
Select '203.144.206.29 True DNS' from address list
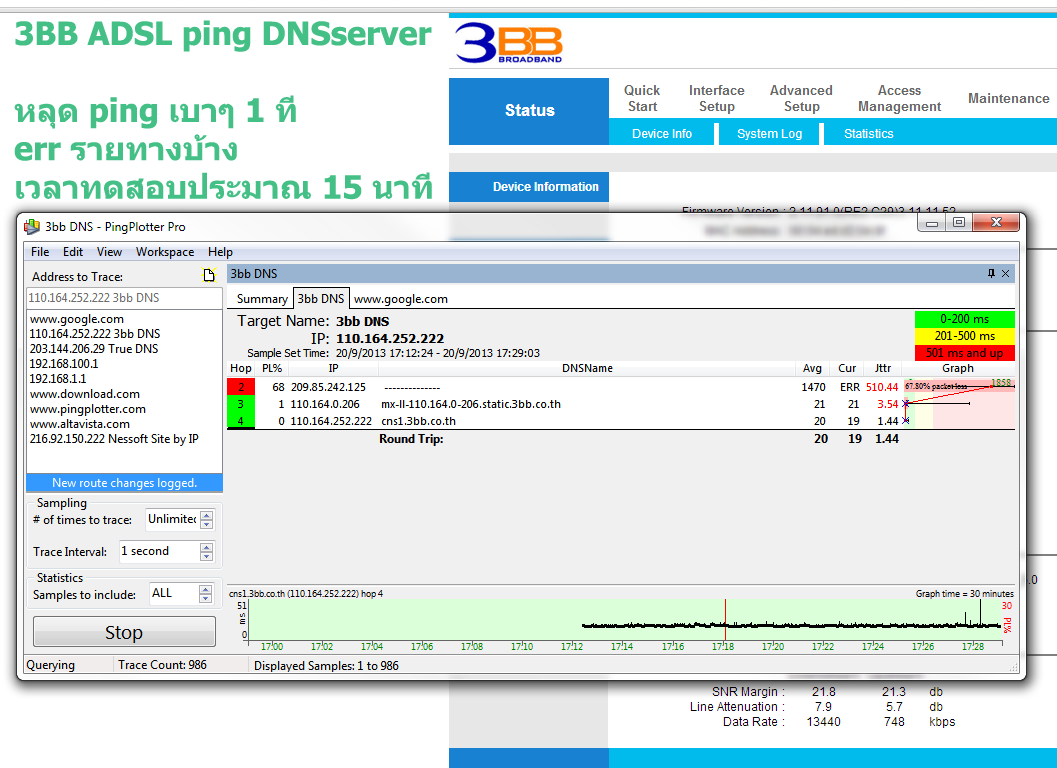94,349
